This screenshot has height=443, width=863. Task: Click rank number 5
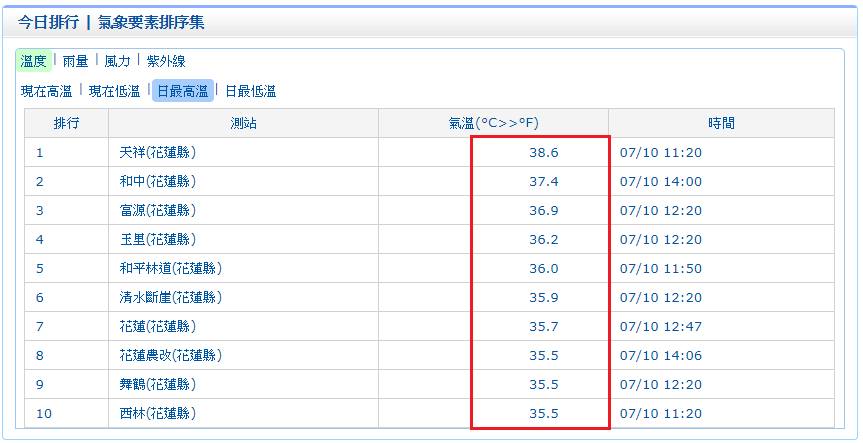pos(40,269)
